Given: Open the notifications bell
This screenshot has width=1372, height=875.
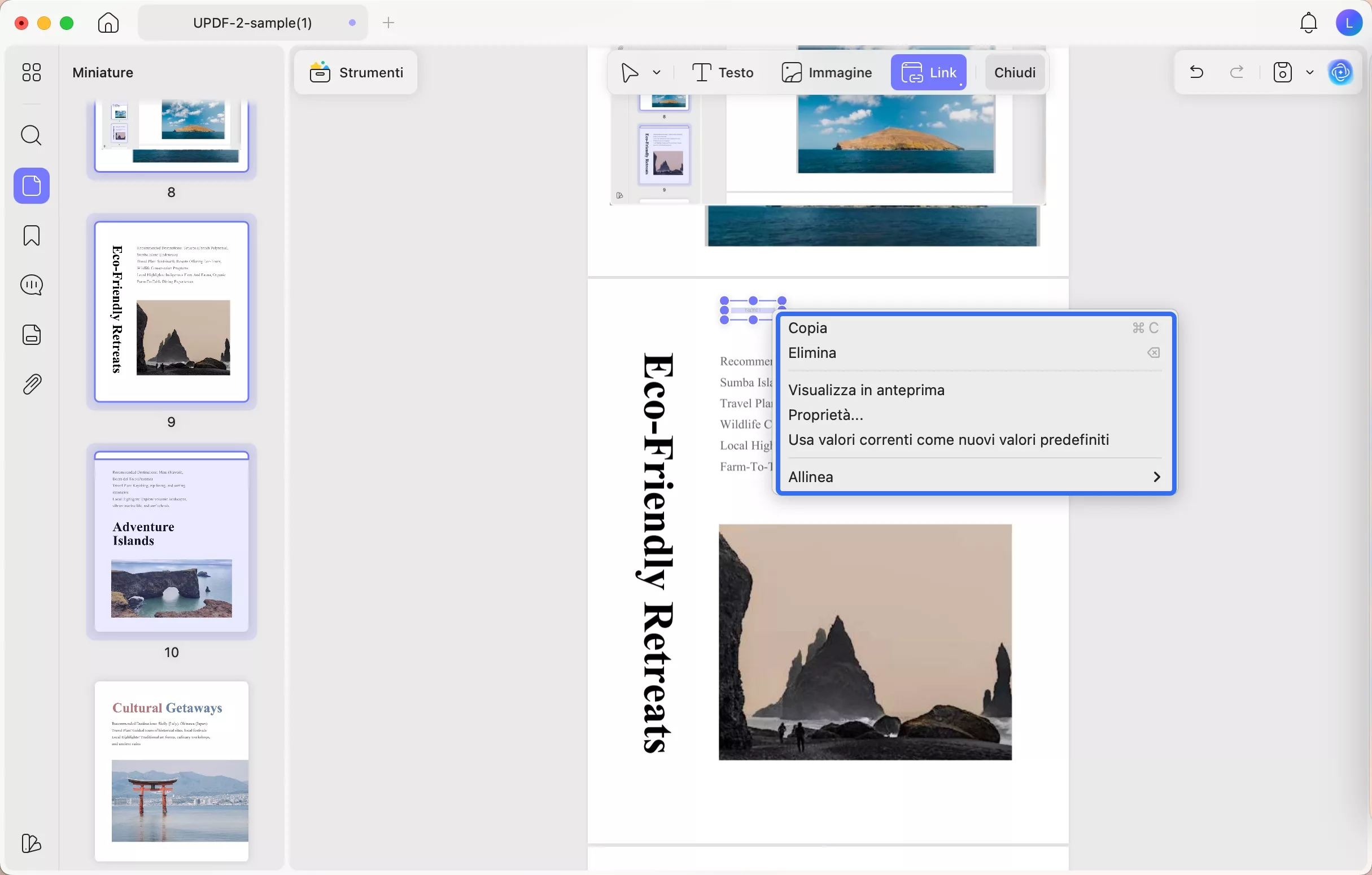Looking at the screenshot, I should pyautogui.click(x=1308, y=23).
